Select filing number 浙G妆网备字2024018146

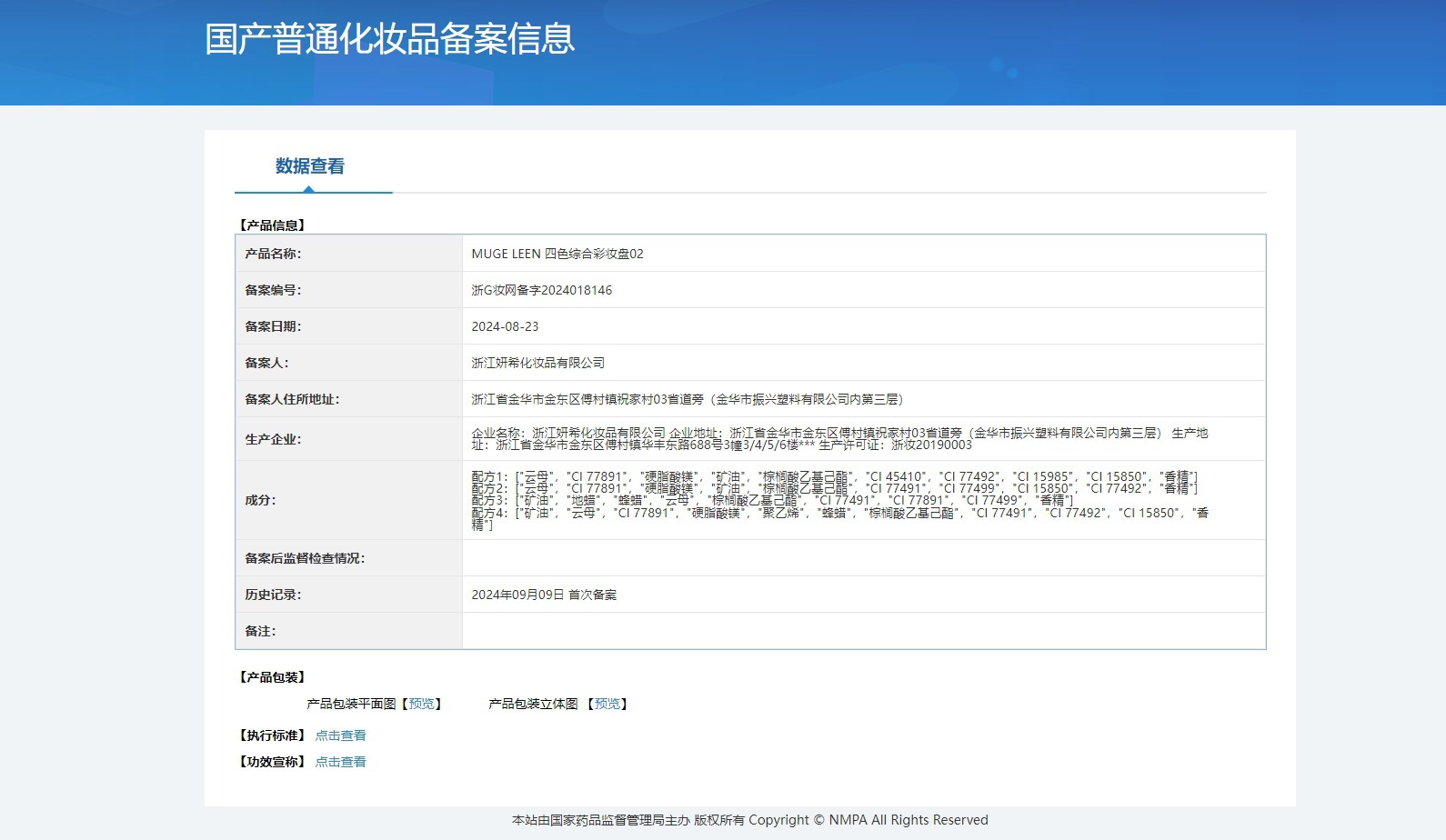click(x=542, y=290)
